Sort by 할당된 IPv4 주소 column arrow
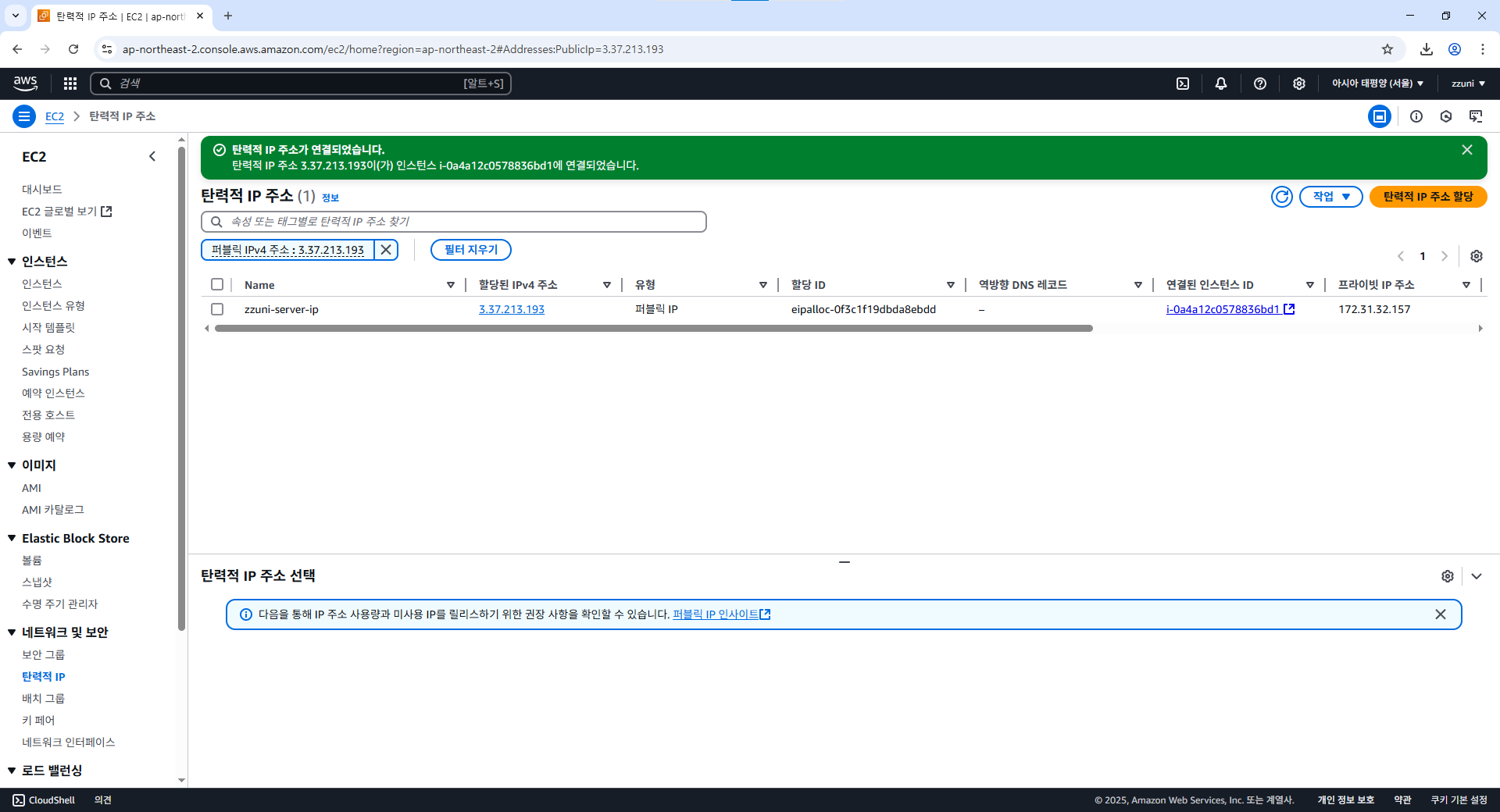1500x812 pixels. pos(607,285)
